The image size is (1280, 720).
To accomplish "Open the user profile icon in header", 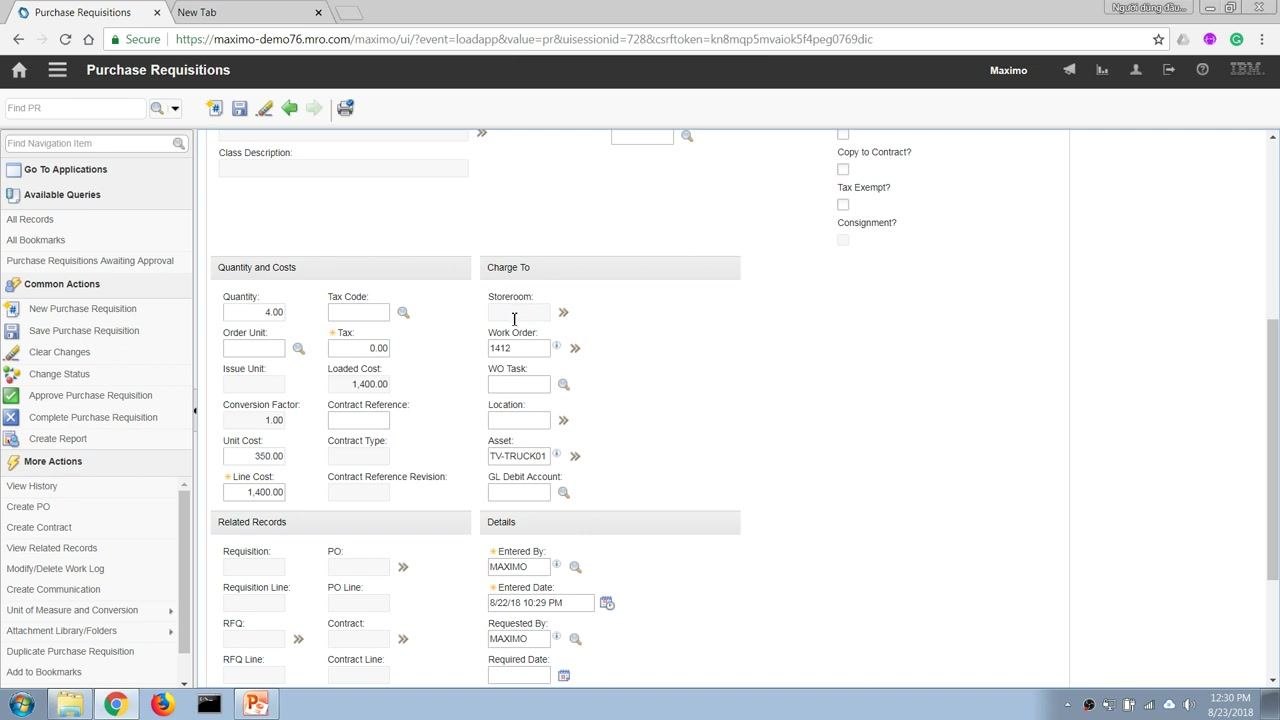I will coord(1135,70).
